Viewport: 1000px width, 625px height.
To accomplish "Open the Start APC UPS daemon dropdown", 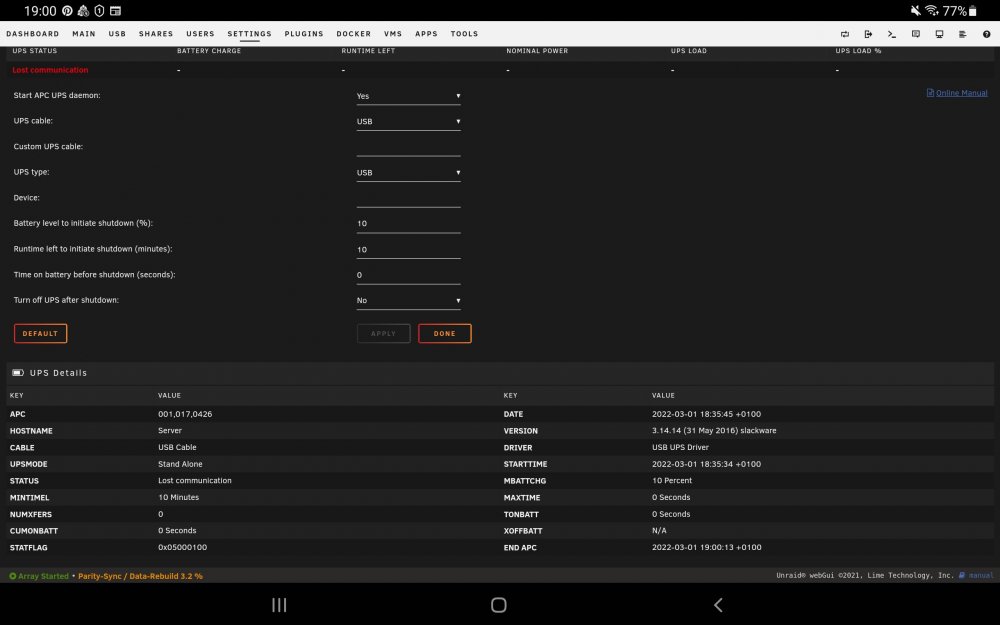I will click(408, 96).
